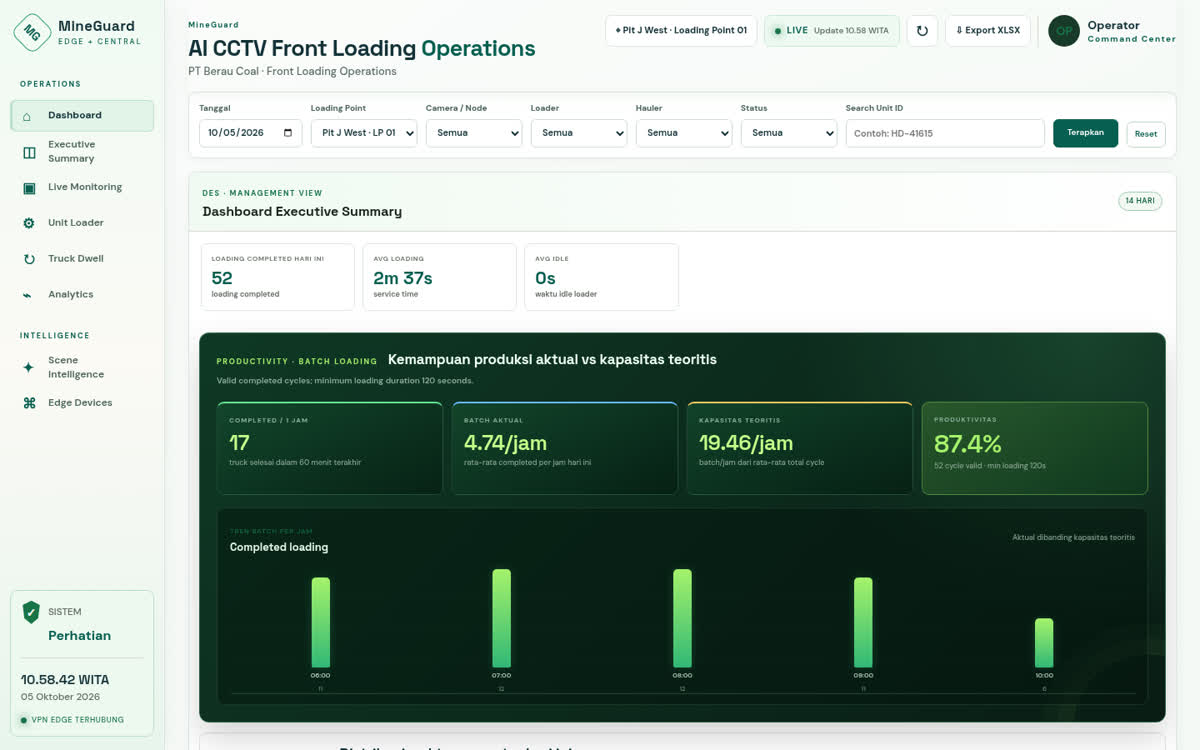Click the Live Monitoring icon
This screenshot has width=1200, height=750.
point(29,187)
